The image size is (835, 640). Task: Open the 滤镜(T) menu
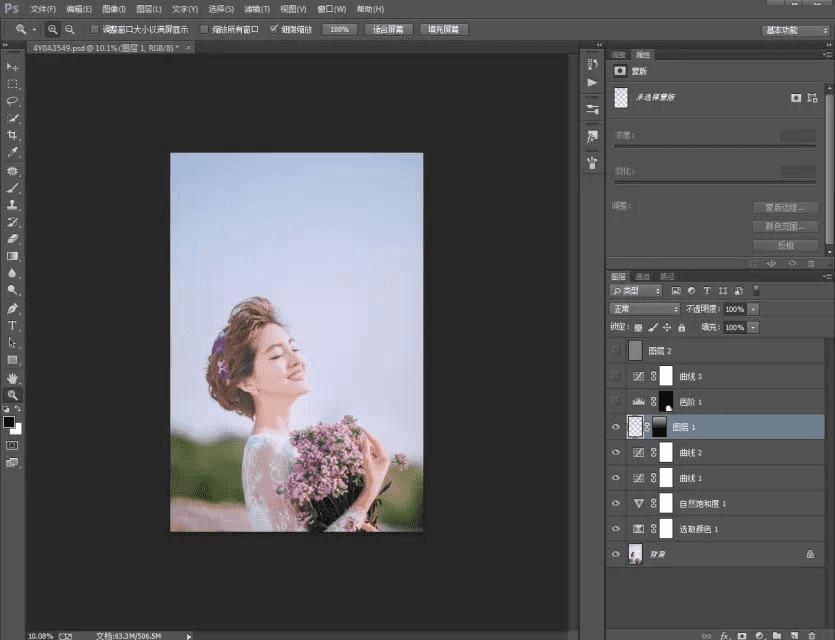tap(257, 9)
